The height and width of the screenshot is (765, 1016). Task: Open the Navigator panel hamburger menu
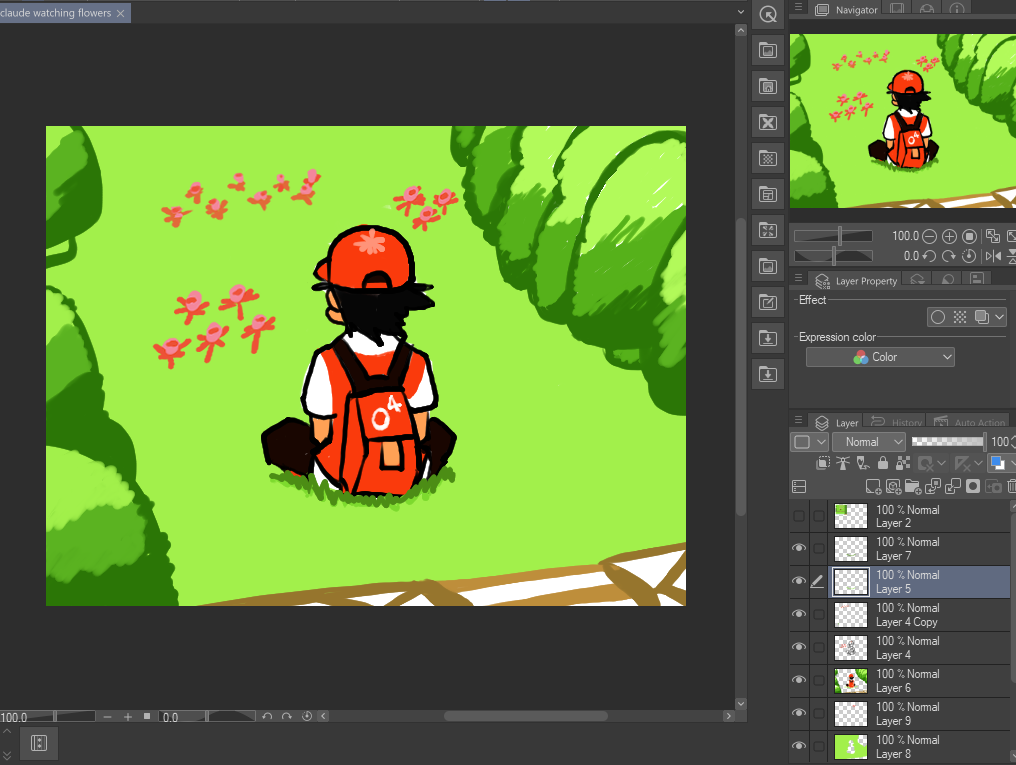pyautogui.click(x=799, y=7)
